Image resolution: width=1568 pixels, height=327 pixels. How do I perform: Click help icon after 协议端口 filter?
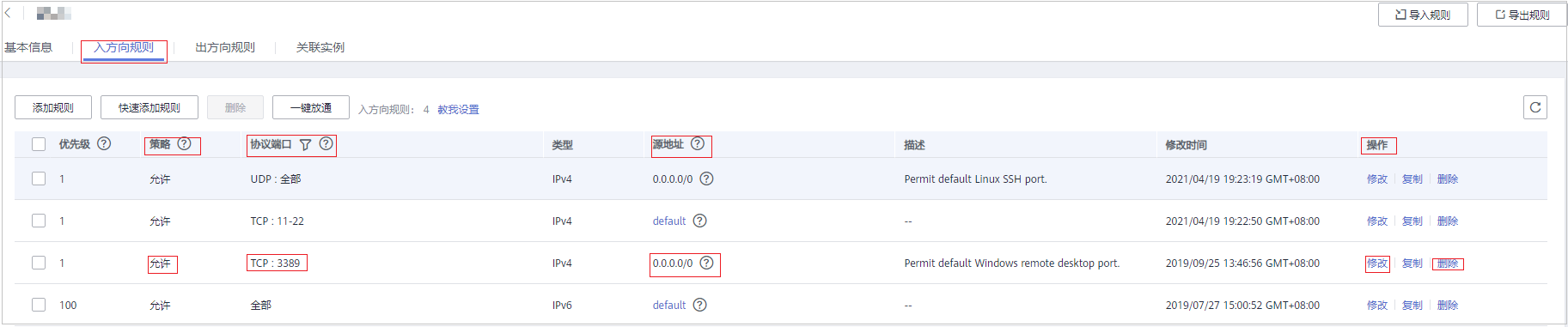pyautogui.click(x=326, y=143)
